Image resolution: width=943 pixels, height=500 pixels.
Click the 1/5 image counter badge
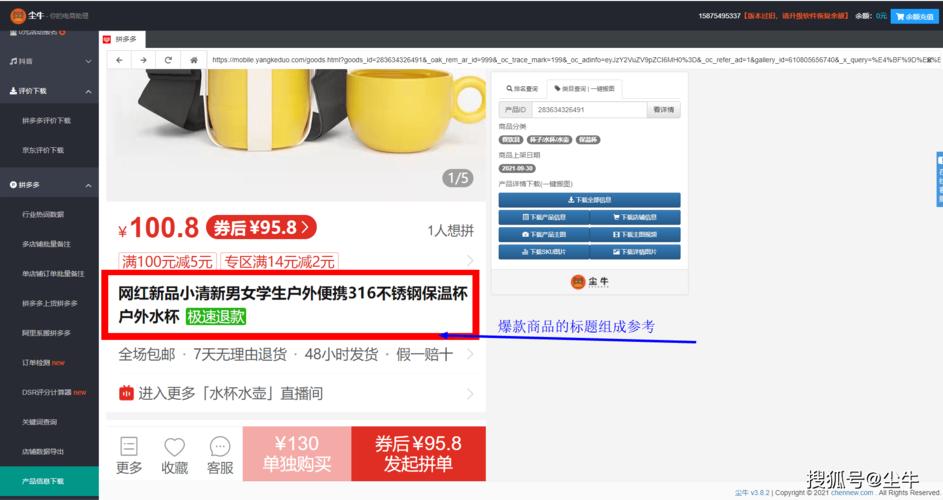pos(458,178)
